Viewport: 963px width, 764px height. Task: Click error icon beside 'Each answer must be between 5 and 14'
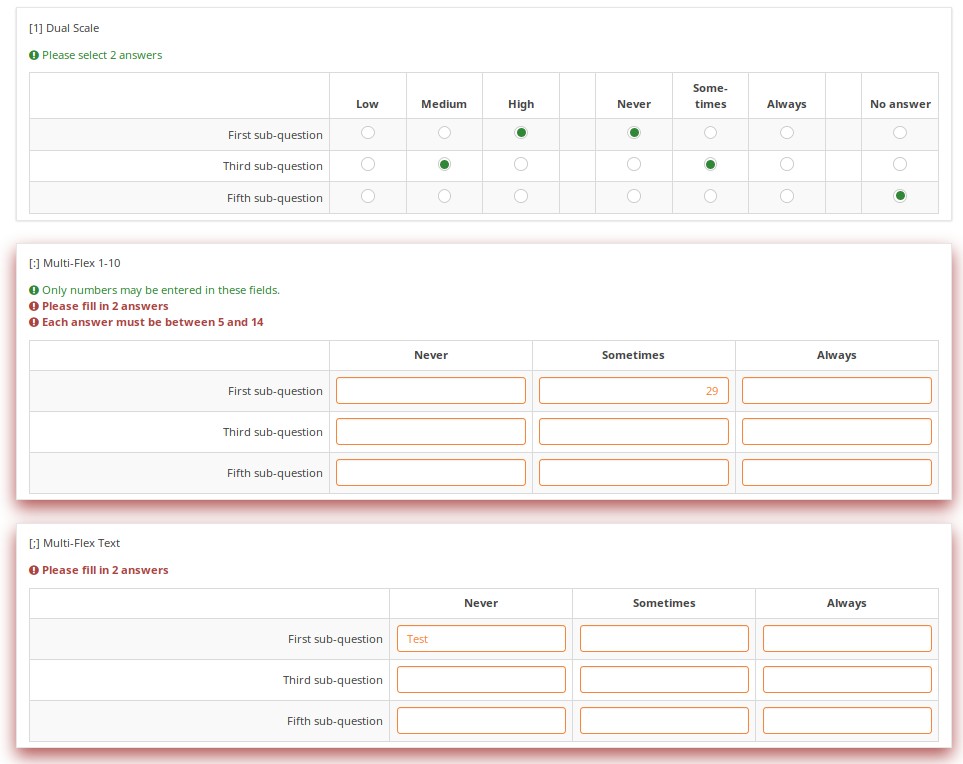[34, 322]
